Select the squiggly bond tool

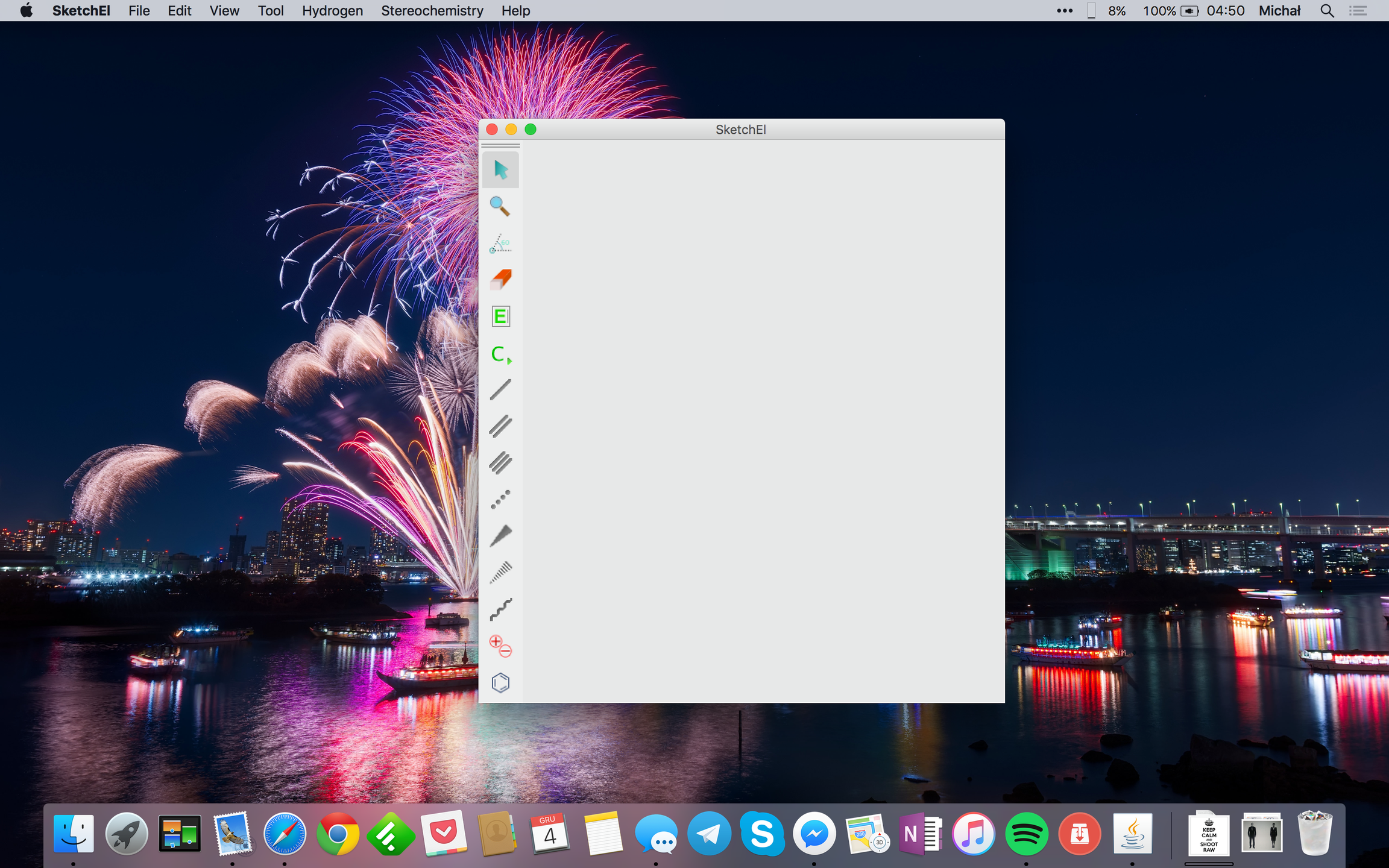(x=500, y=609)
